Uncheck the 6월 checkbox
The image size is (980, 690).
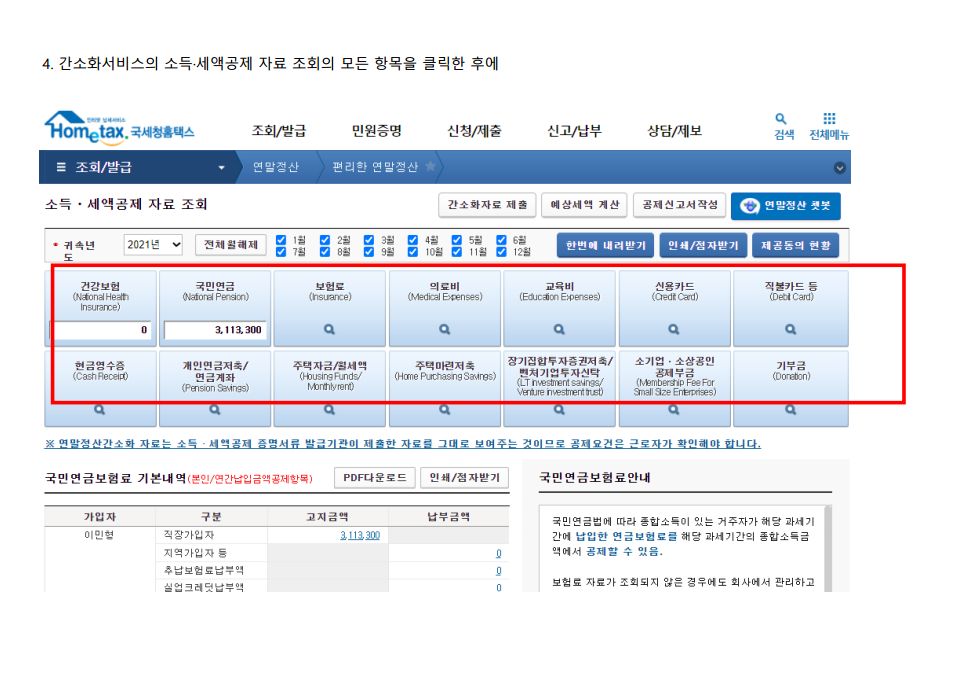[501, 240]
